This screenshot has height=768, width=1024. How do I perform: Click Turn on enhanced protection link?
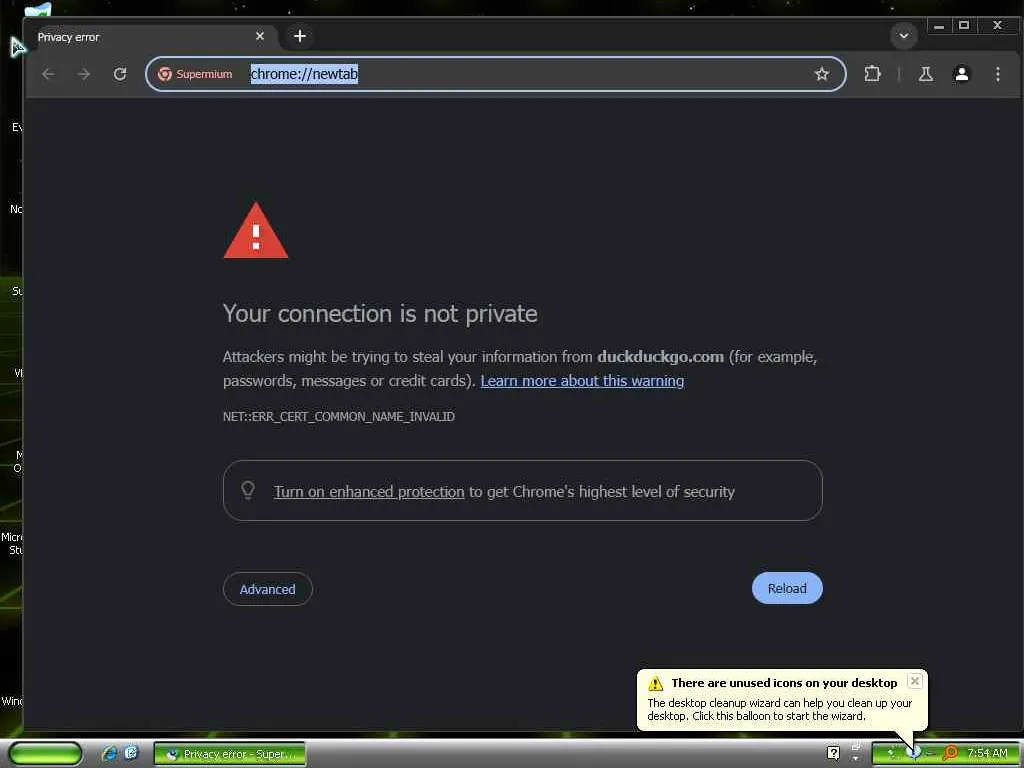369,492
